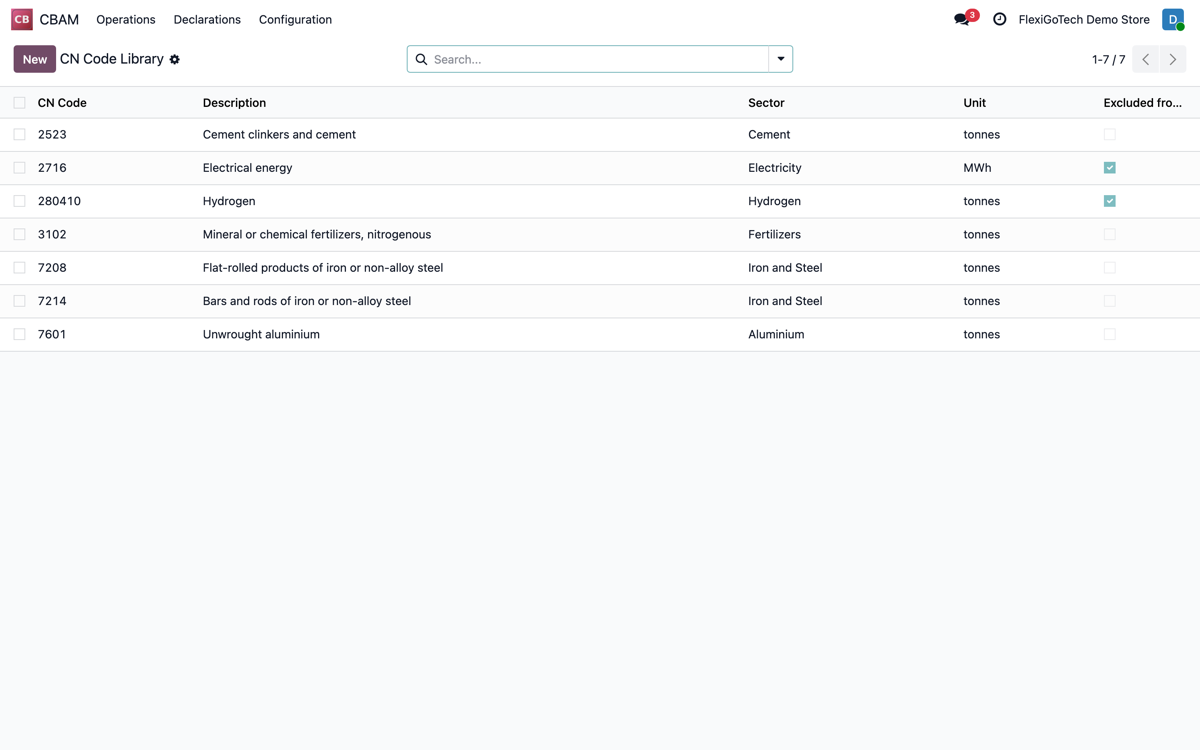This screenshot has height=750, width=1200.
Task: Click the 1-7 / 7 pager counter
Action: 1108,60
